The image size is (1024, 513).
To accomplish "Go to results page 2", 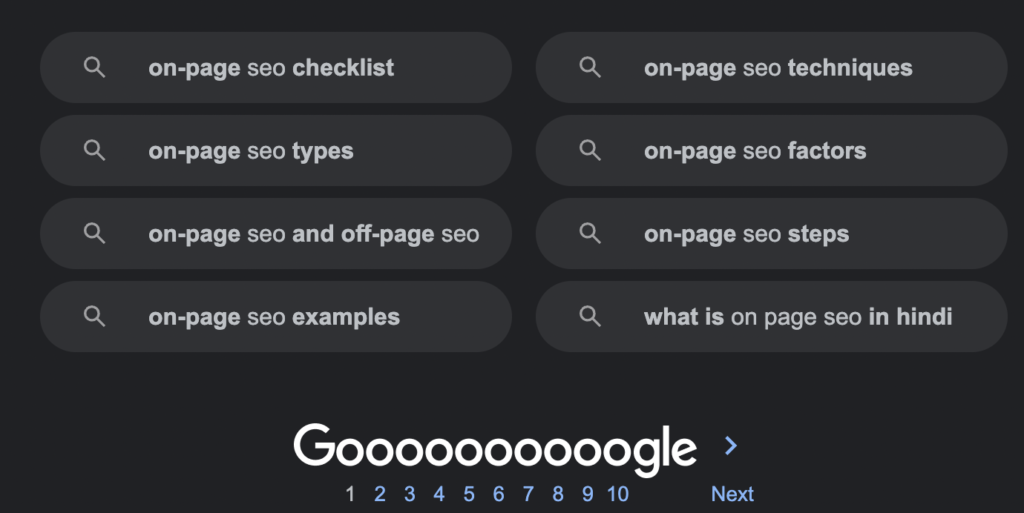I will 379,494.
